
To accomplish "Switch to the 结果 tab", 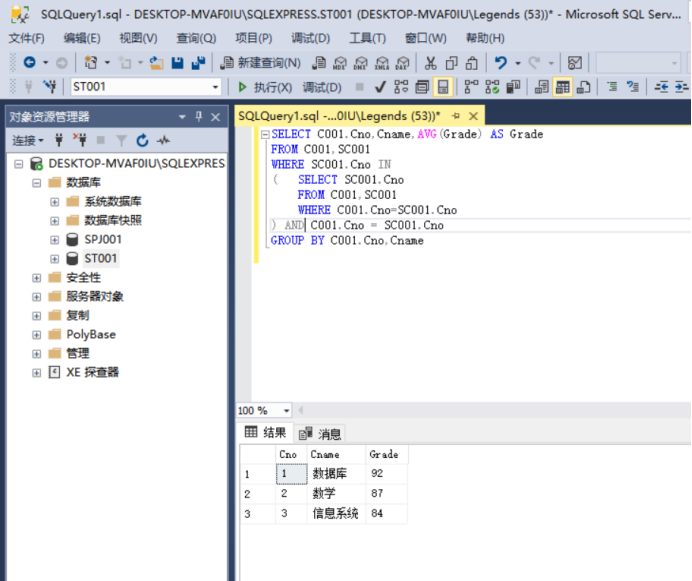I will [266, 432].
